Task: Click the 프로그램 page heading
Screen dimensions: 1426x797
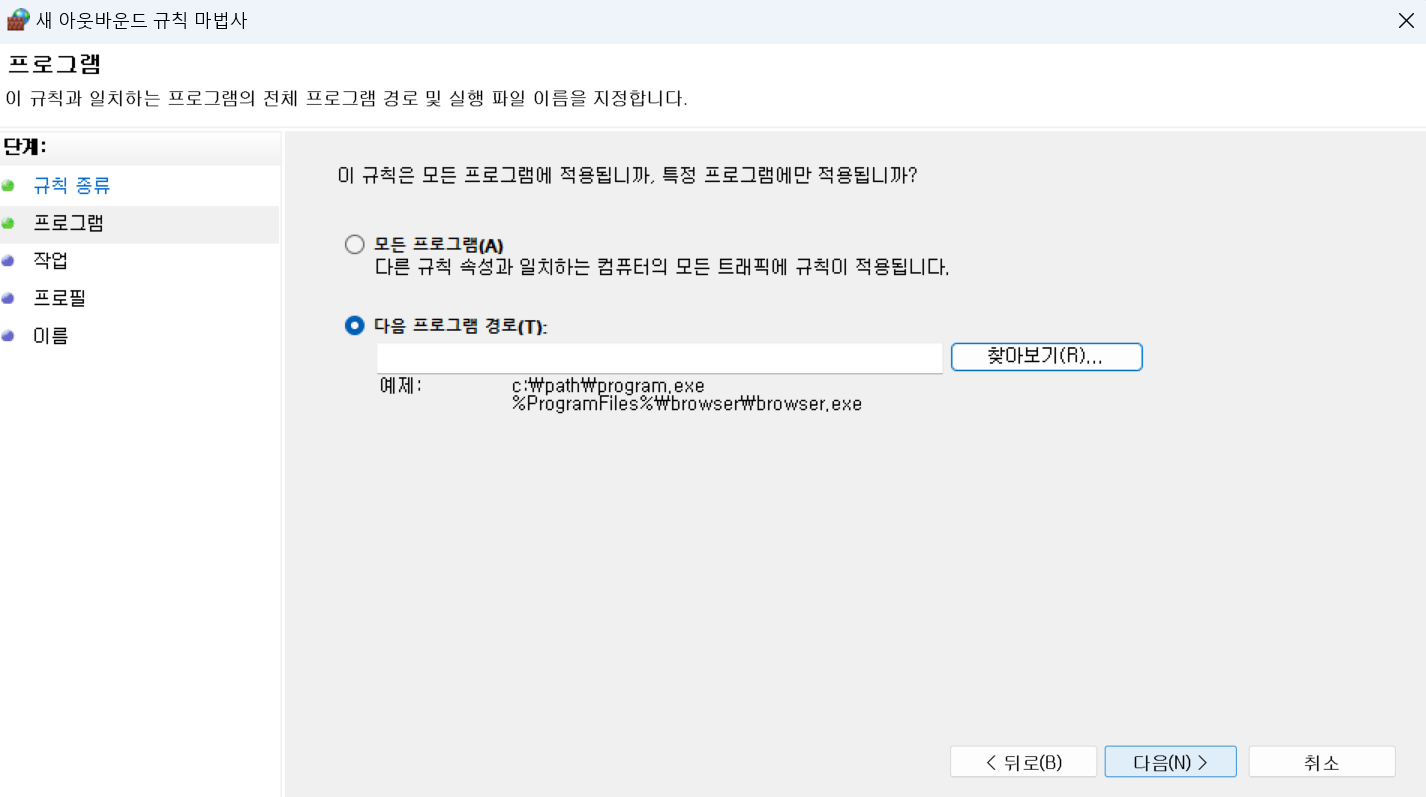Action: coord(55,65)
